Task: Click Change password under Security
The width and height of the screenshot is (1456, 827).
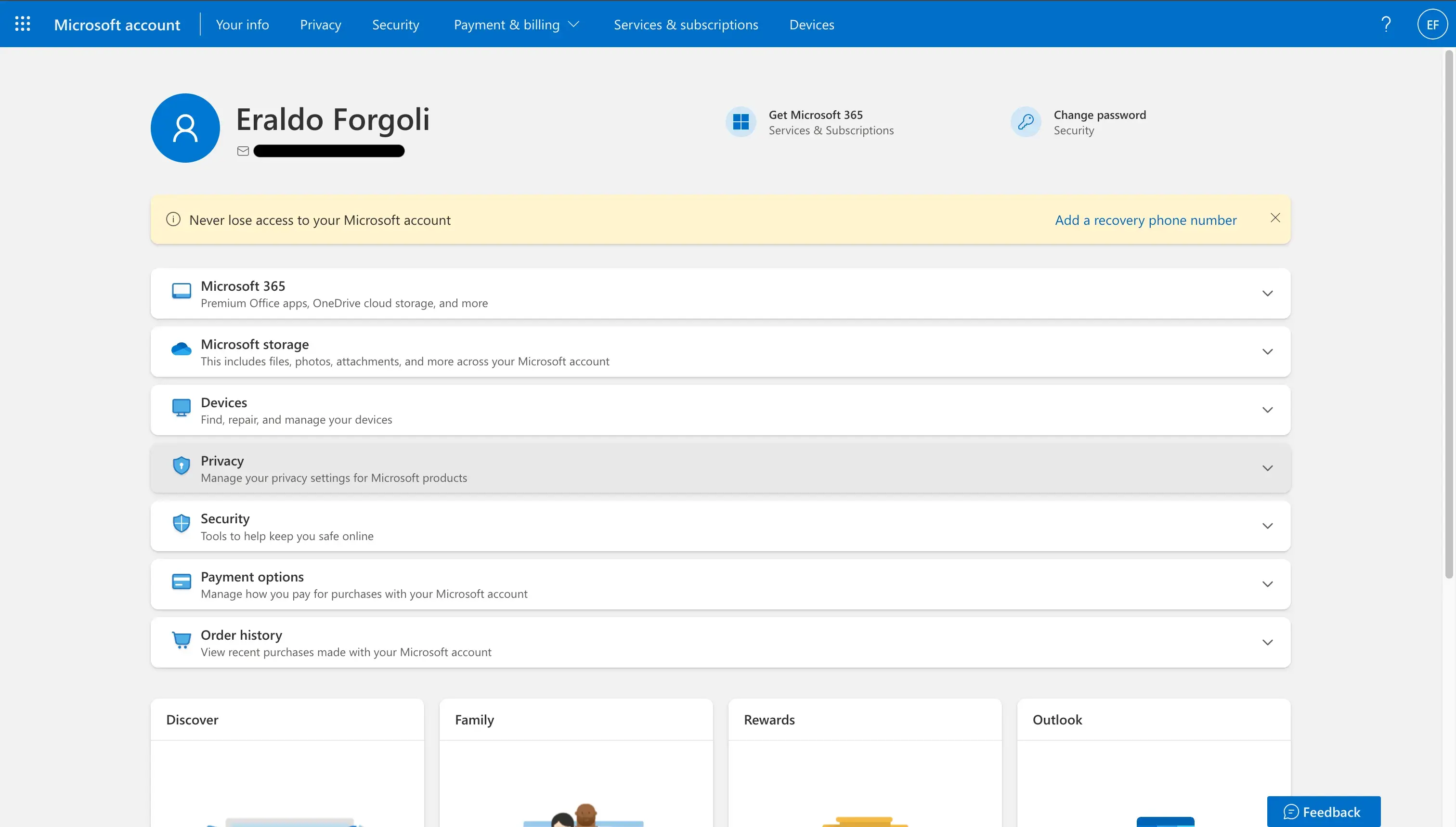Action: (x=1100, y=114)
